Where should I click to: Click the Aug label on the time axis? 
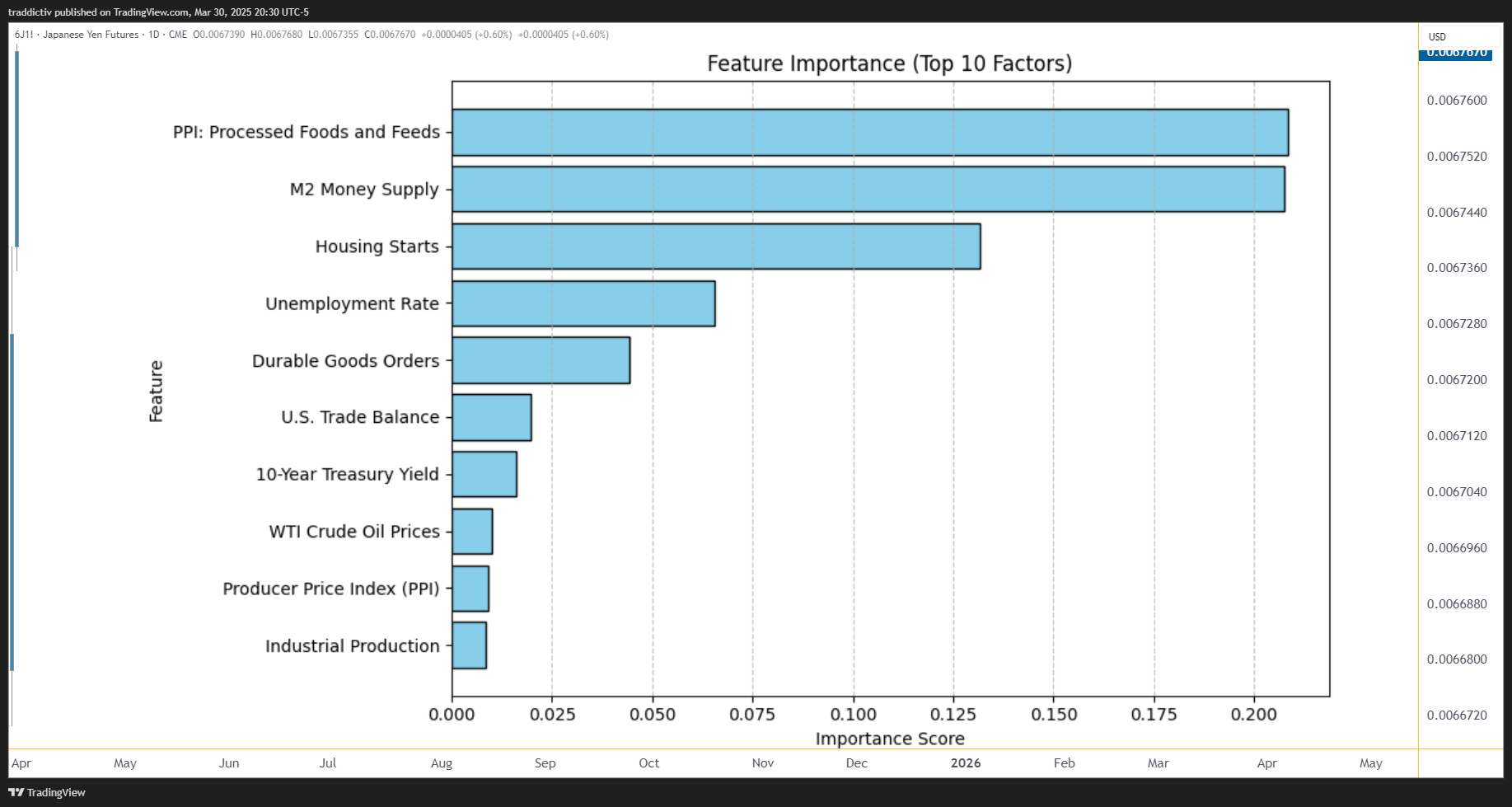(442, 763)
